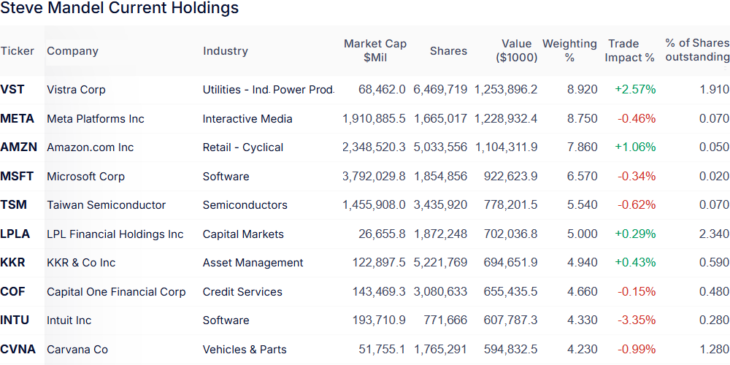Open the META ticker link
The width and height of the screenshot is (730, 365).
pos(17,119)
